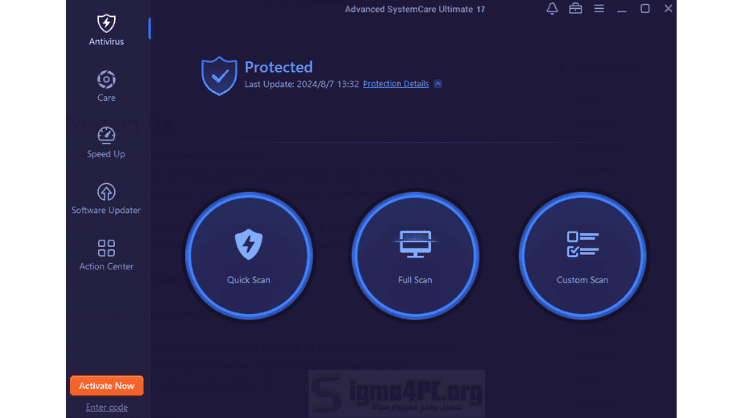743x418 pixels.
Task: Open the Speed Up section
Action: [x=106, y=141]
